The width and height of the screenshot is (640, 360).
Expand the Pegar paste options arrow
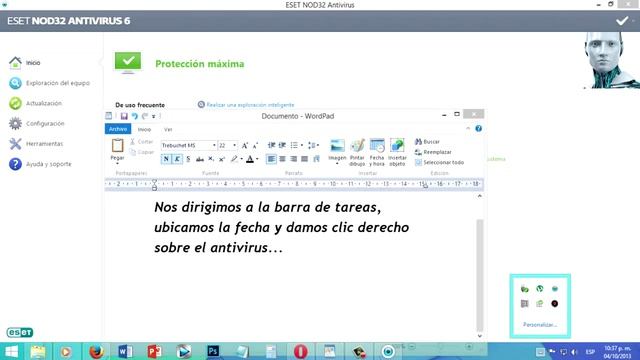(117, 163)
